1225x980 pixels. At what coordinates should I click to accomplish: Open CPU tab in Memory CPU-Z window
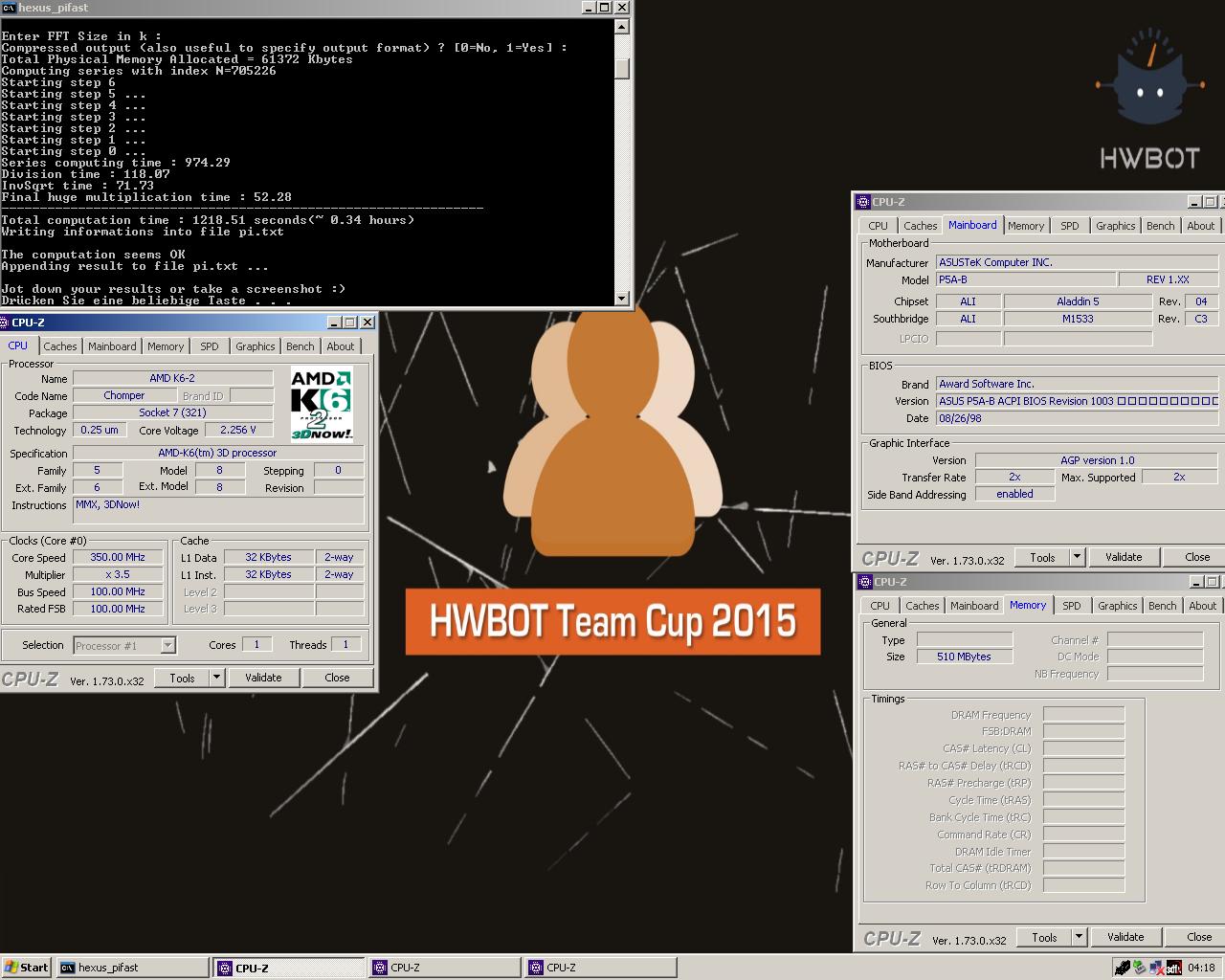(x=880, y=606)
